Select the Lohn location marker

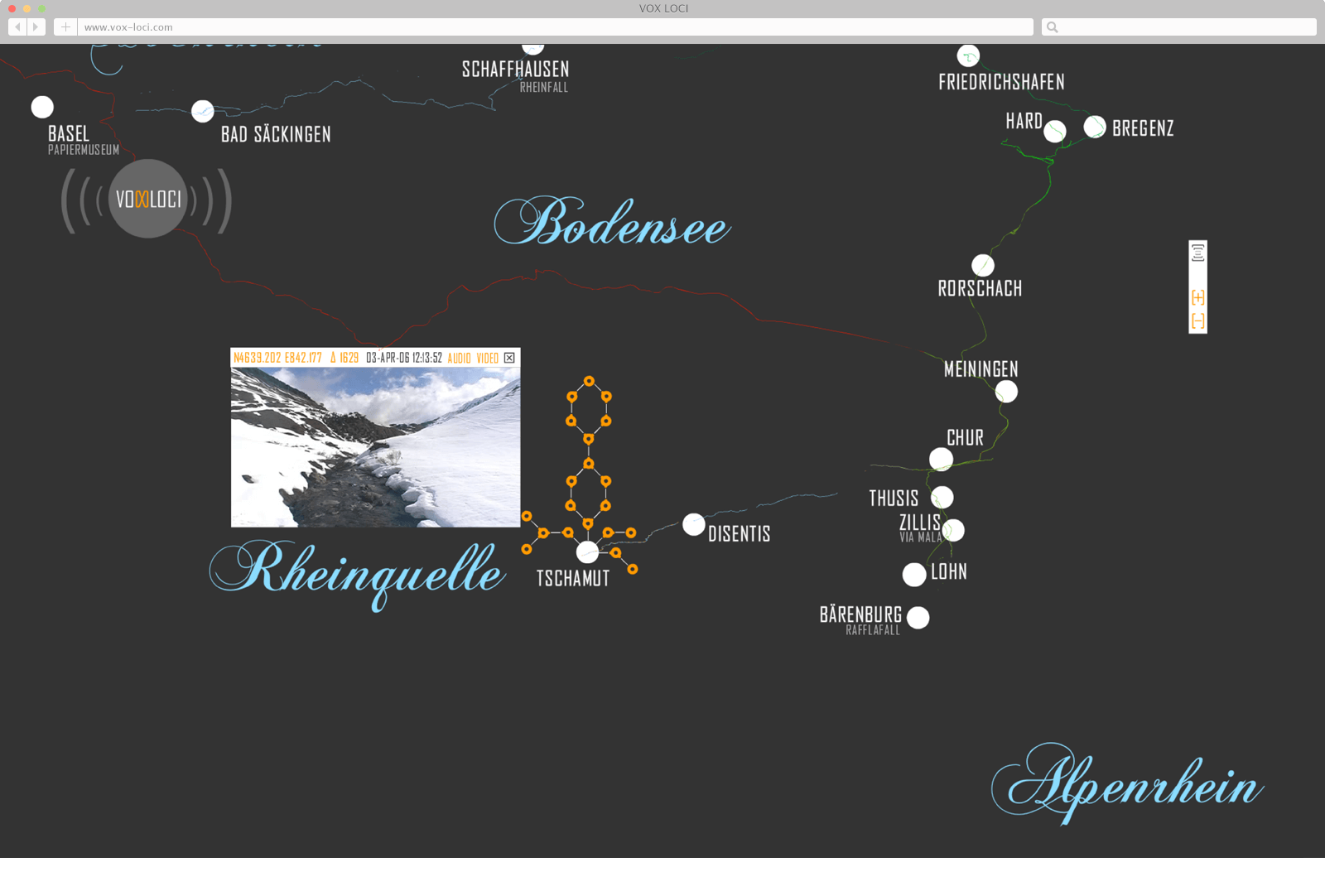(914, 575)
